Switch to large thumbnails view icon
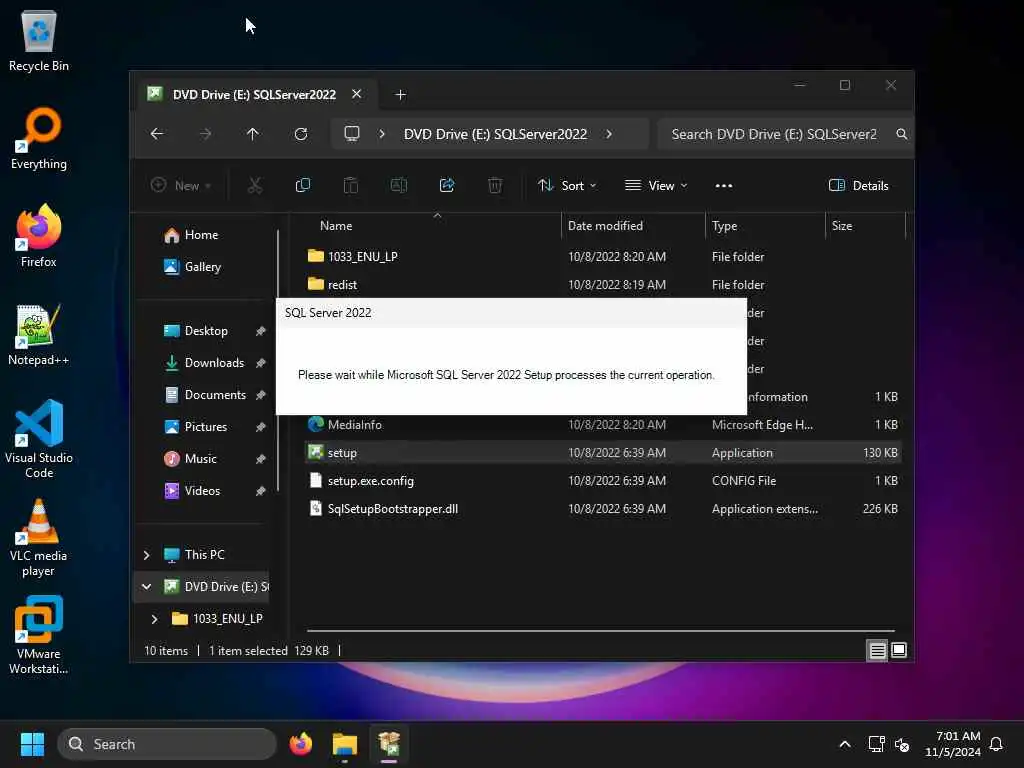Viewport: 1024px width, 768px height. tap(899, 650)
